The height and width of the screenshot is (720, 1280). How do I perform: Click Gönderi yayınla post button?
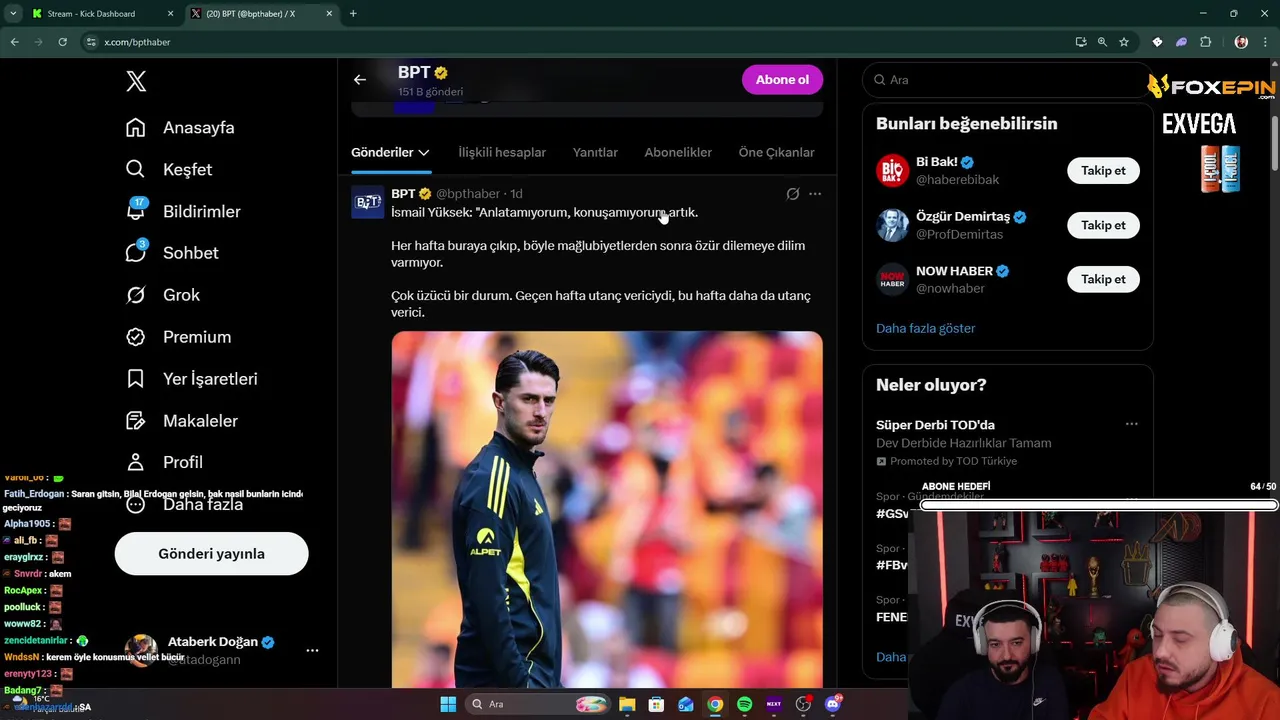tap(211, 553)
